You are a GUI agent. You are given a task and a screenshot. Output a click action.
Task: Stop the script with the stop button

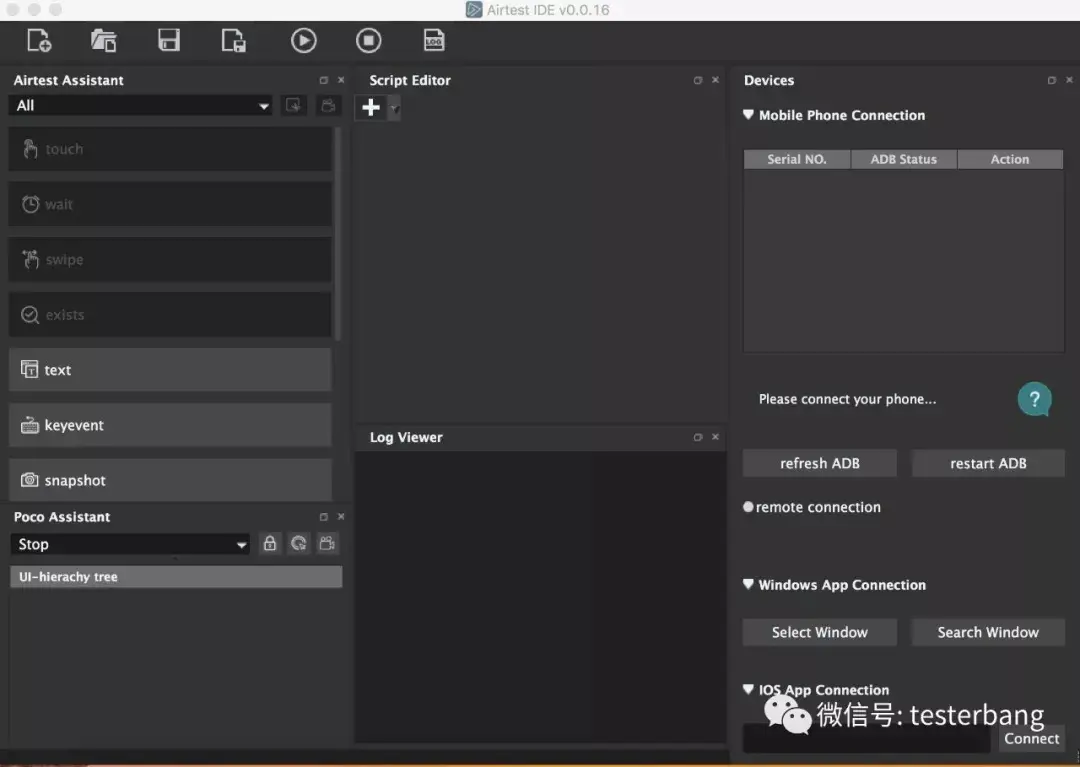(x=368, y=41)
